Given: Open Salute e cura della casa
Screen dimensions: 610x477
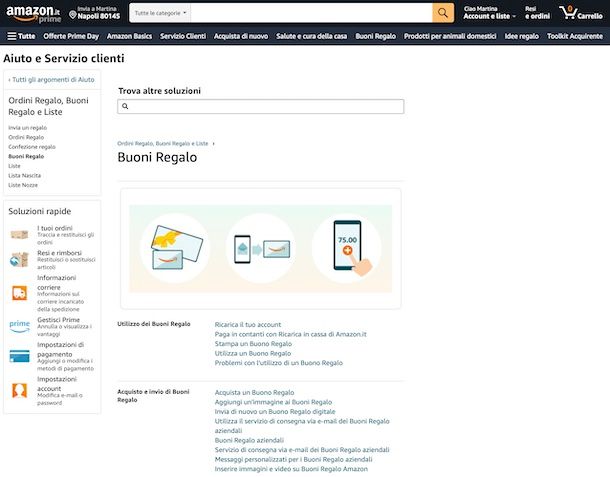Looking at the screenshot, I should tap(312, 36).
